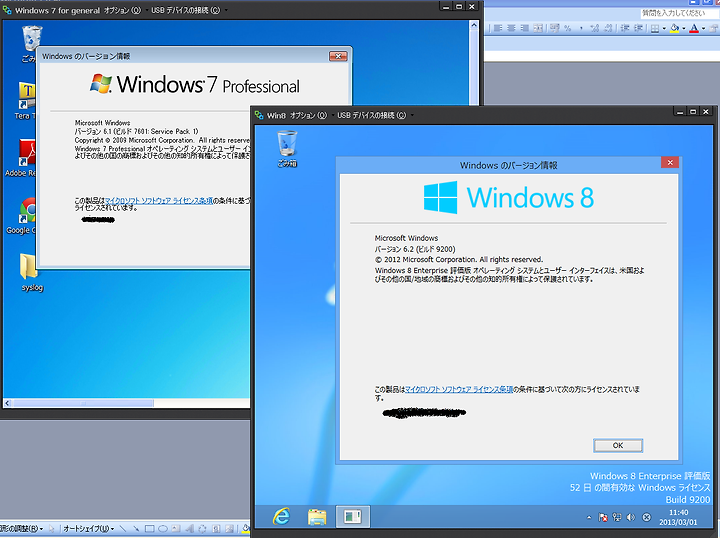
Task: Select active winver app on Win8 taskbar
Action: pos(352,517)
